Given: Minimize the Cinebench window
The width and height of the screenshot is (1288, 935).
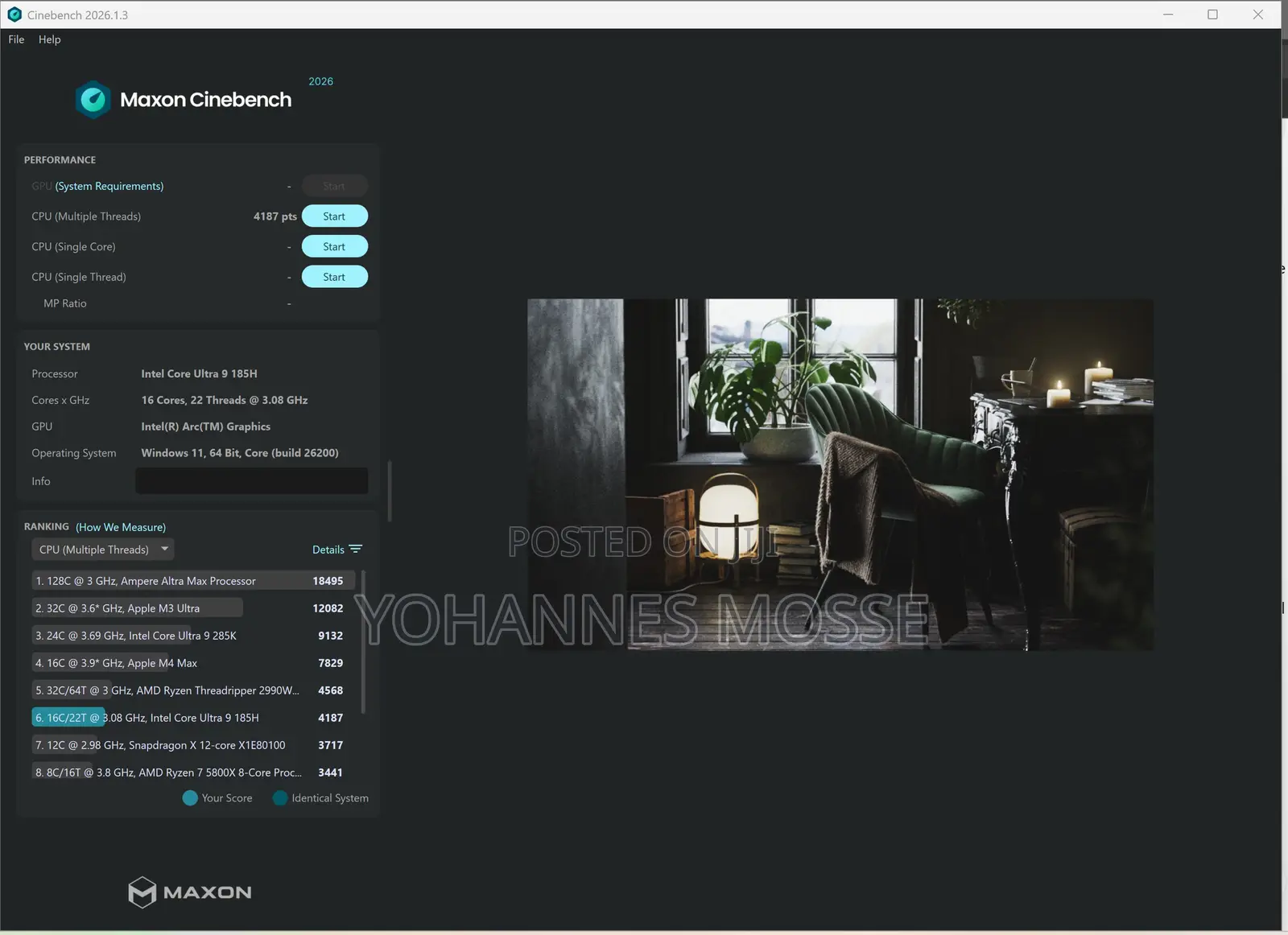Looking at the screenshot, I should click(x=1168, y=14).
